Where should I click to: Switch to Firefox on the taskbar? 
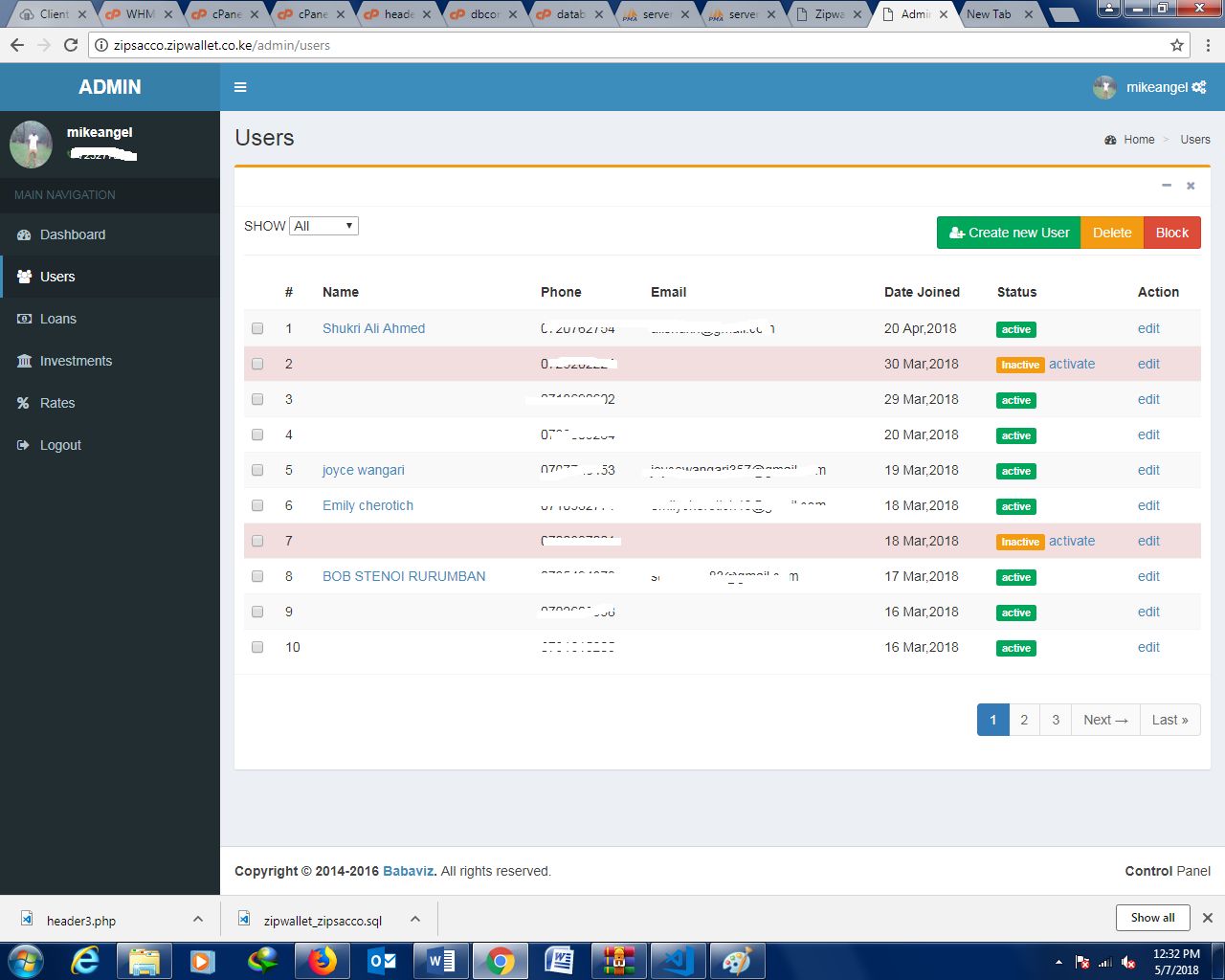(x=323, y=960)
